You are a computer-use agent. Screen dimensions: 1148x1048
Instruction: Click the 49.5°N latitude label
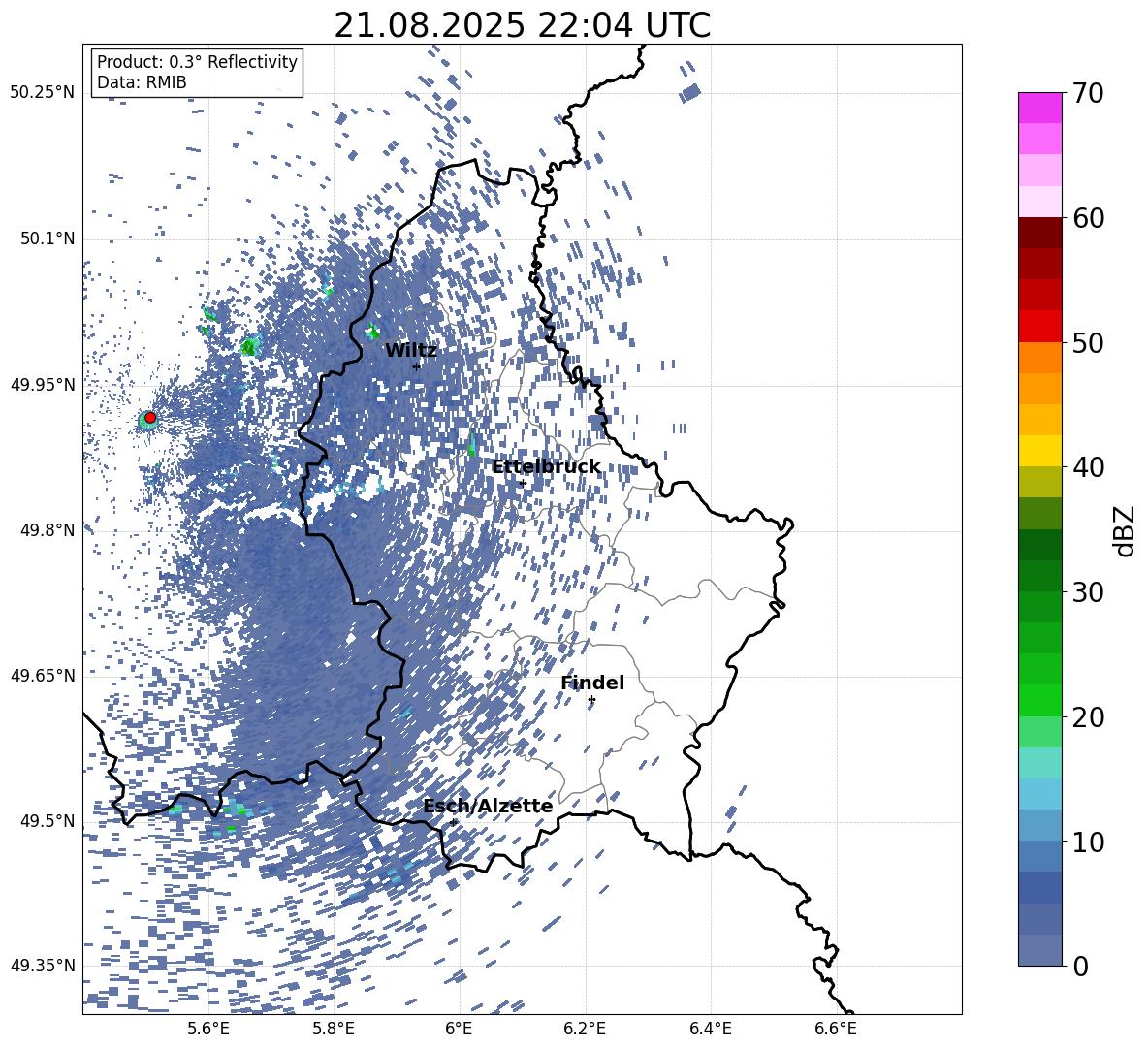point(48,821)
